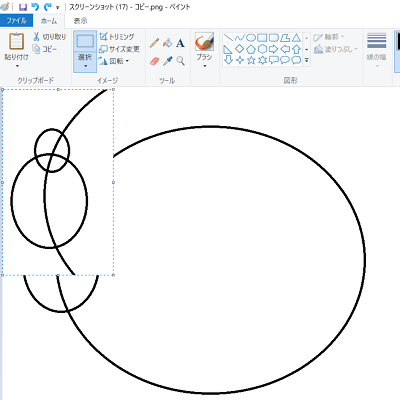
Task: Select the Color picker eyedropper tool
Action: 167,61
